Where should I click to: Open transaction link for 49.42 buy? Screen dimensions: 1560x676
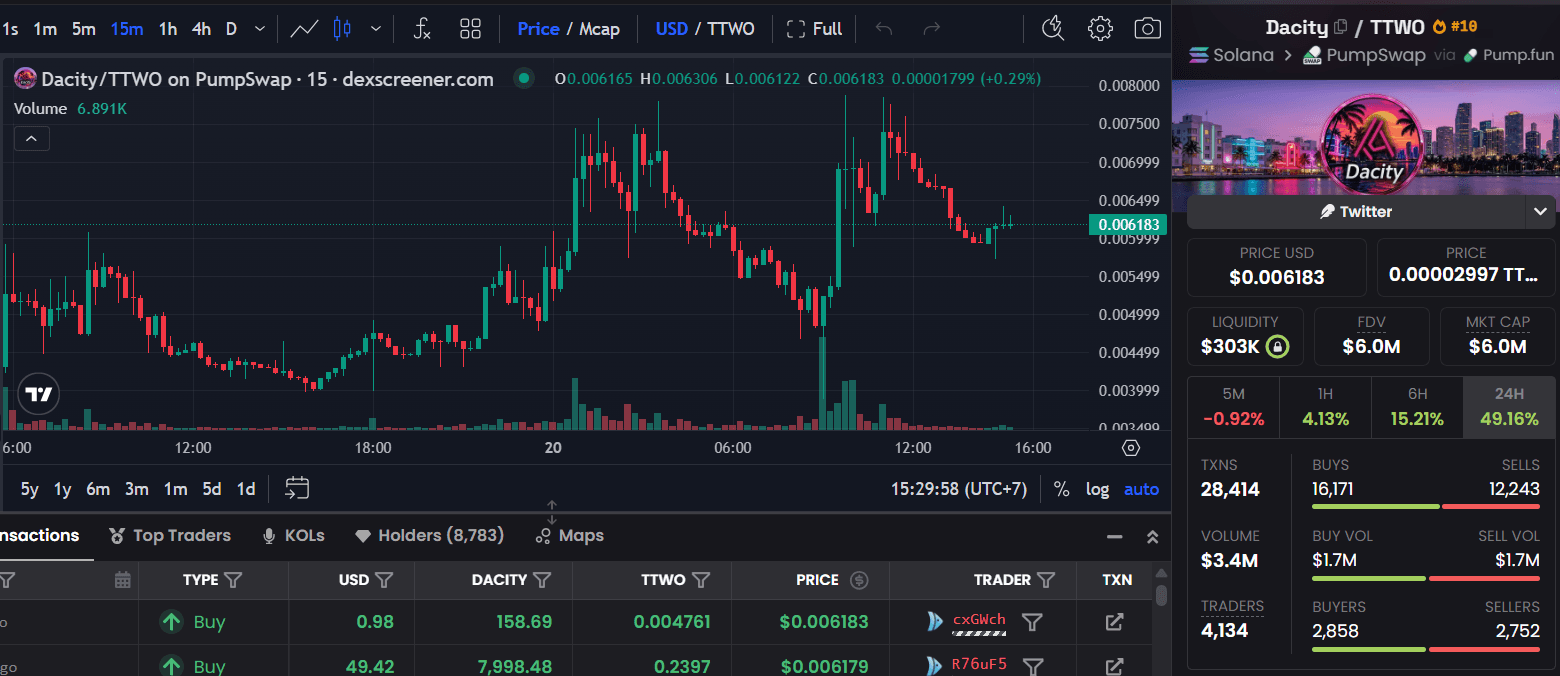pos(1114,666)
